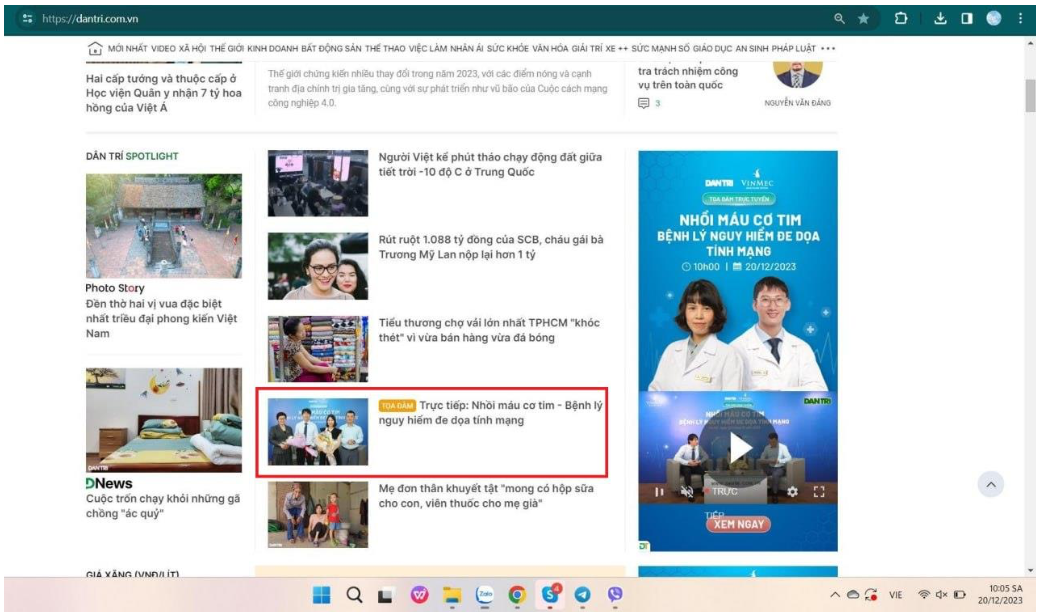Screen dimensions: 1040x612
Task: Open MỚI NHẤT menu item
Action: (x=127, y=48)
